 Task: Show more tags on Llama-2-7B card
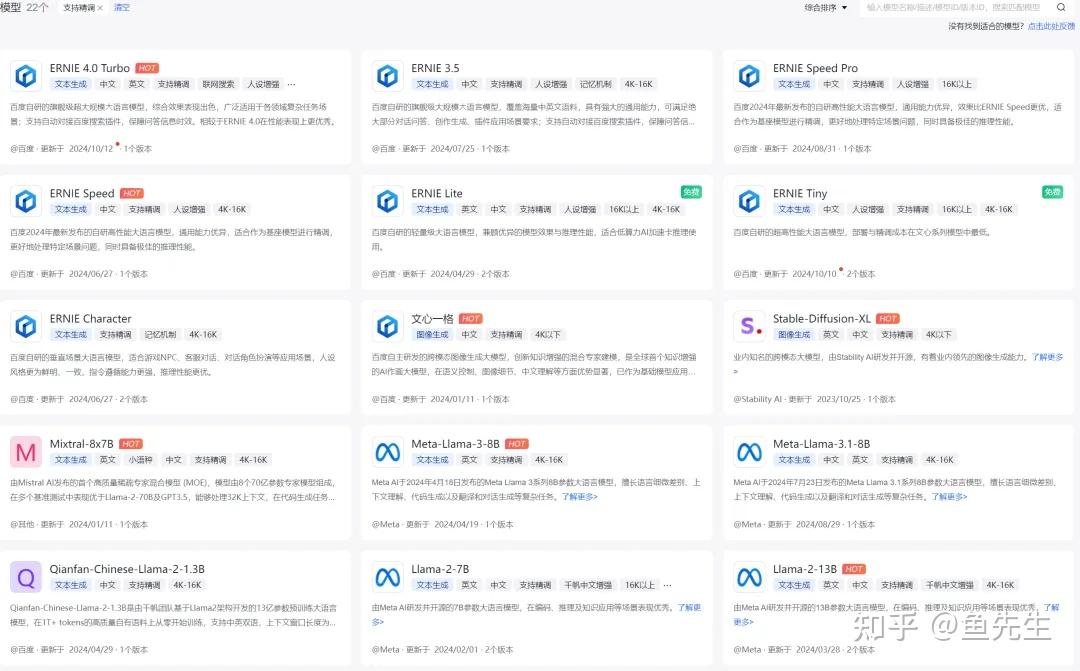pos(667,585)
